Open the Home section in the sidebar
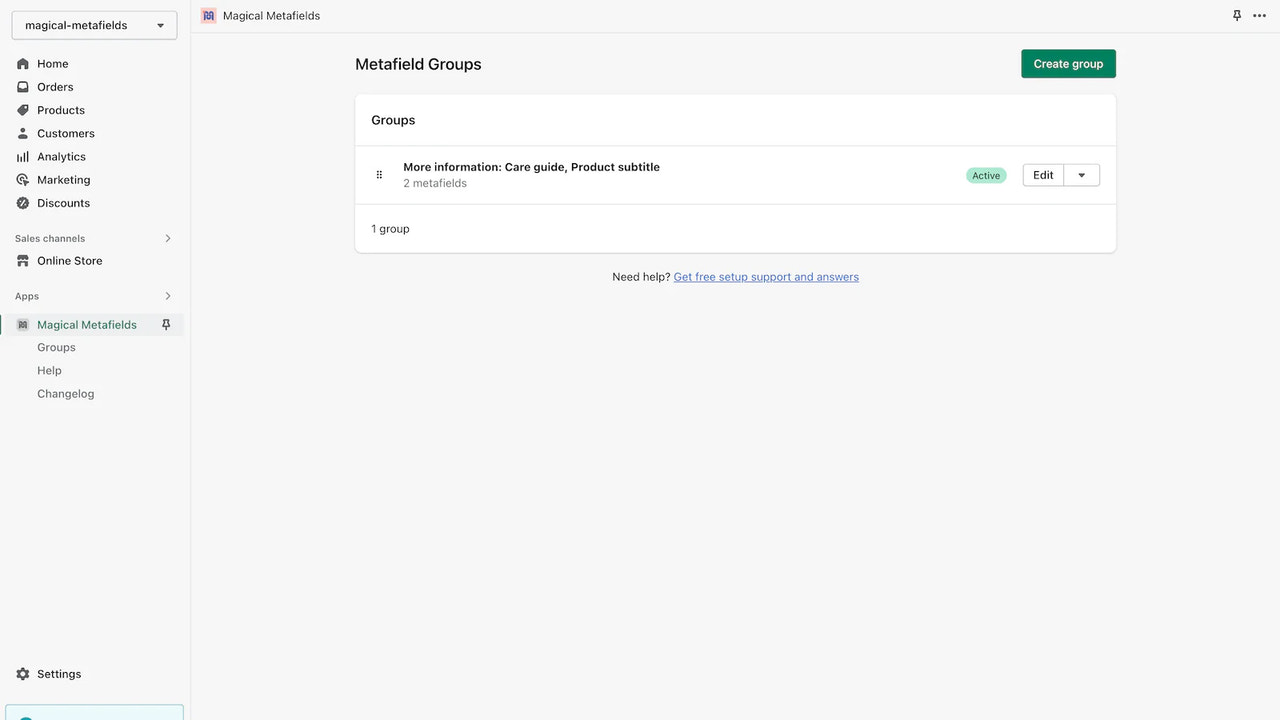1280x720 pixels. tap(52, 63)
